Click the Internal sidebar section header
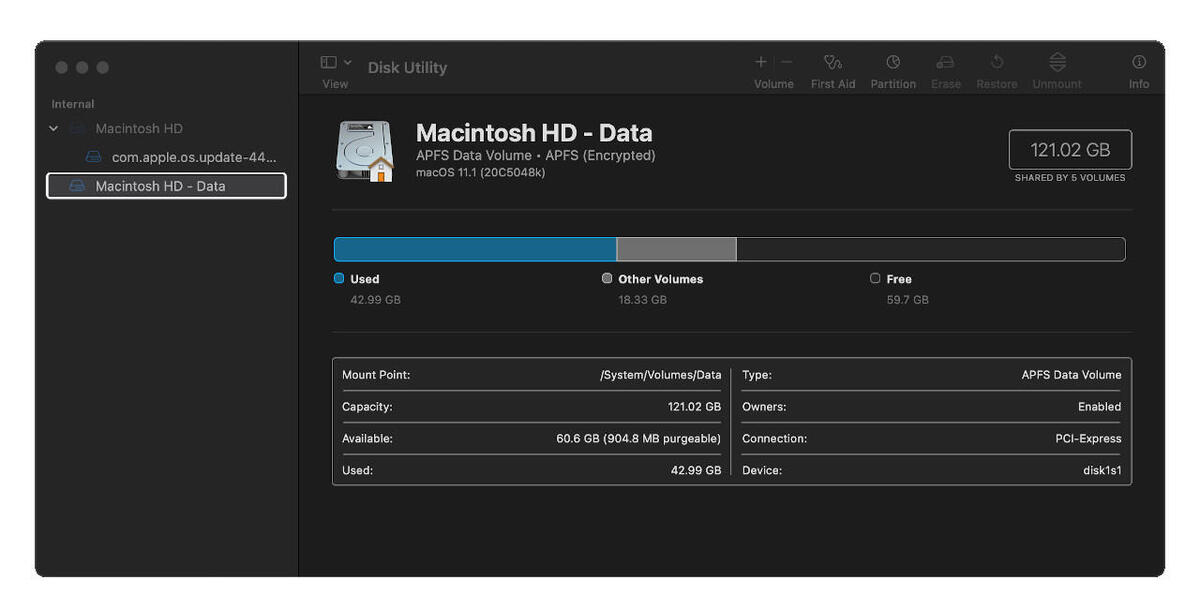 [73, 104]
